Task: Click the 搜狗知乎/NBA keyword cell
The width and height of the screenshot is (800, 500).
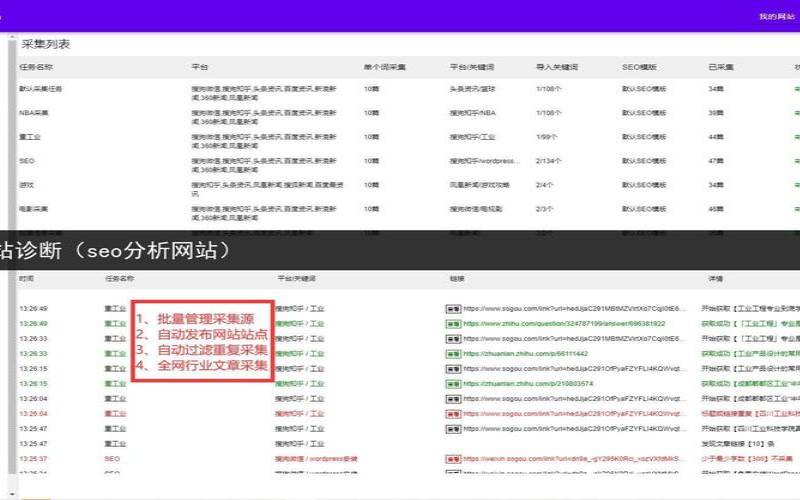Action: pyautogui.click(x=472, y=113)
